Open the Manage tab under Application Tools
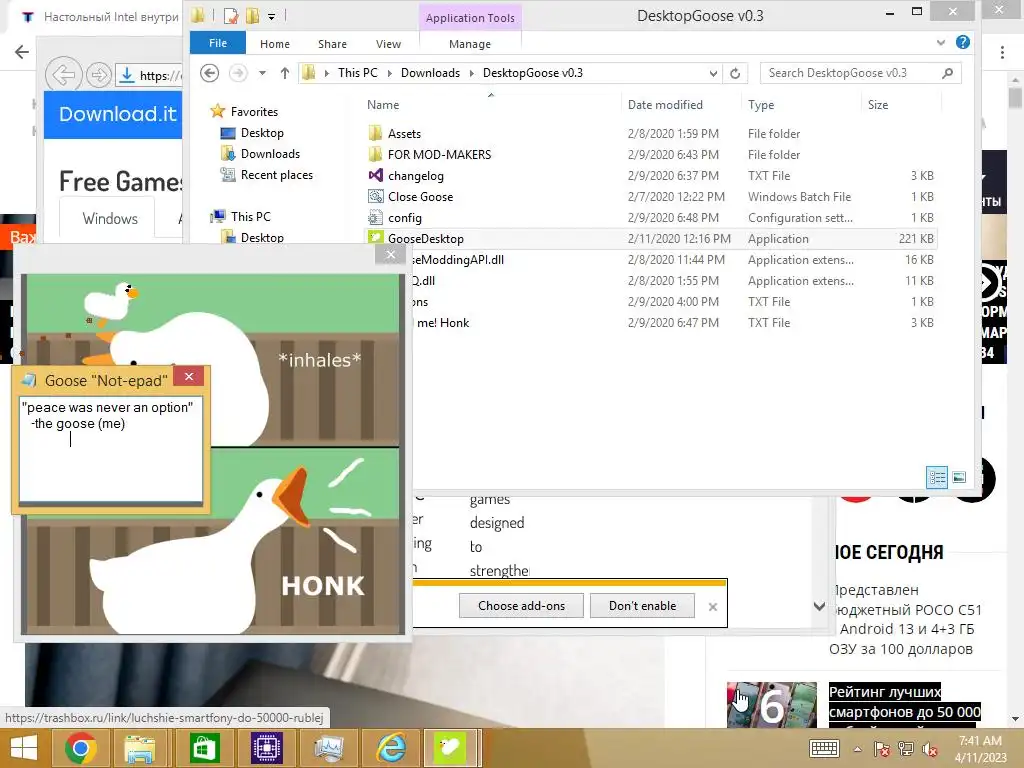The width and height of the screenshot is (1024, 768). pos(470,44)
